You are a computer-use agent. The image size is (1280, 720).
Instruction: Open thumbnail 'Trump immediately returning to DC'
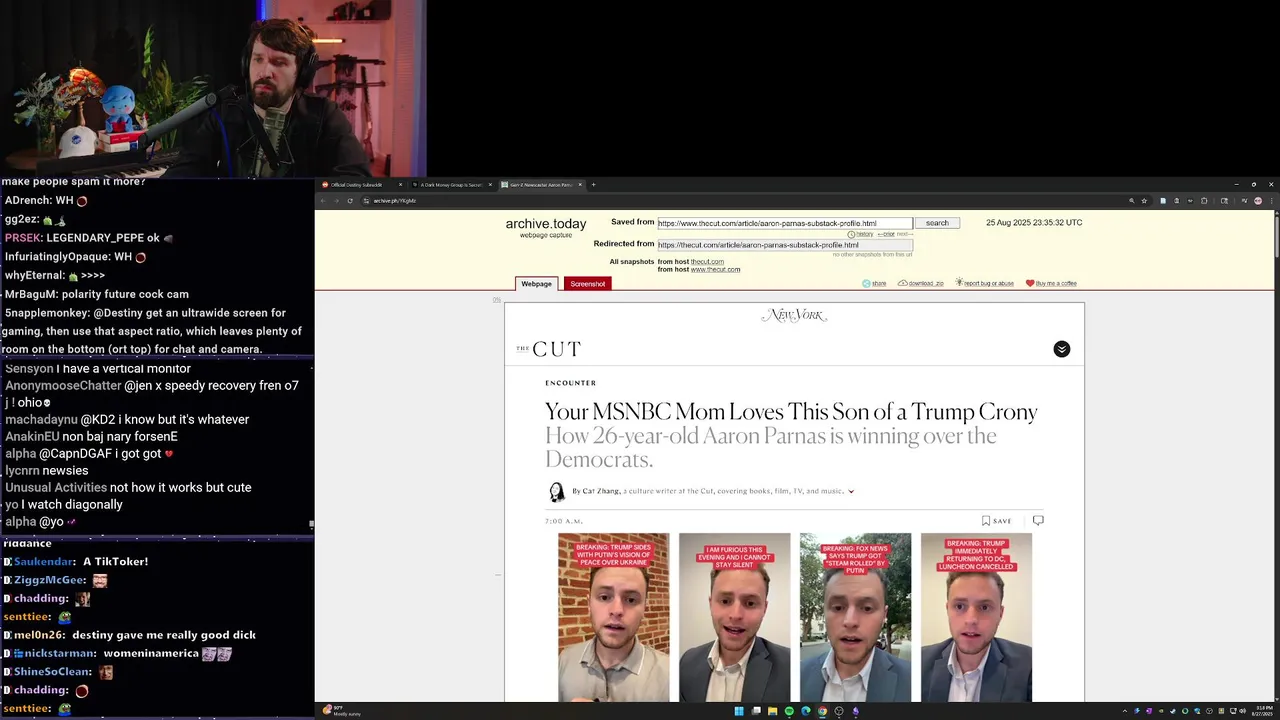pos(976,617)
